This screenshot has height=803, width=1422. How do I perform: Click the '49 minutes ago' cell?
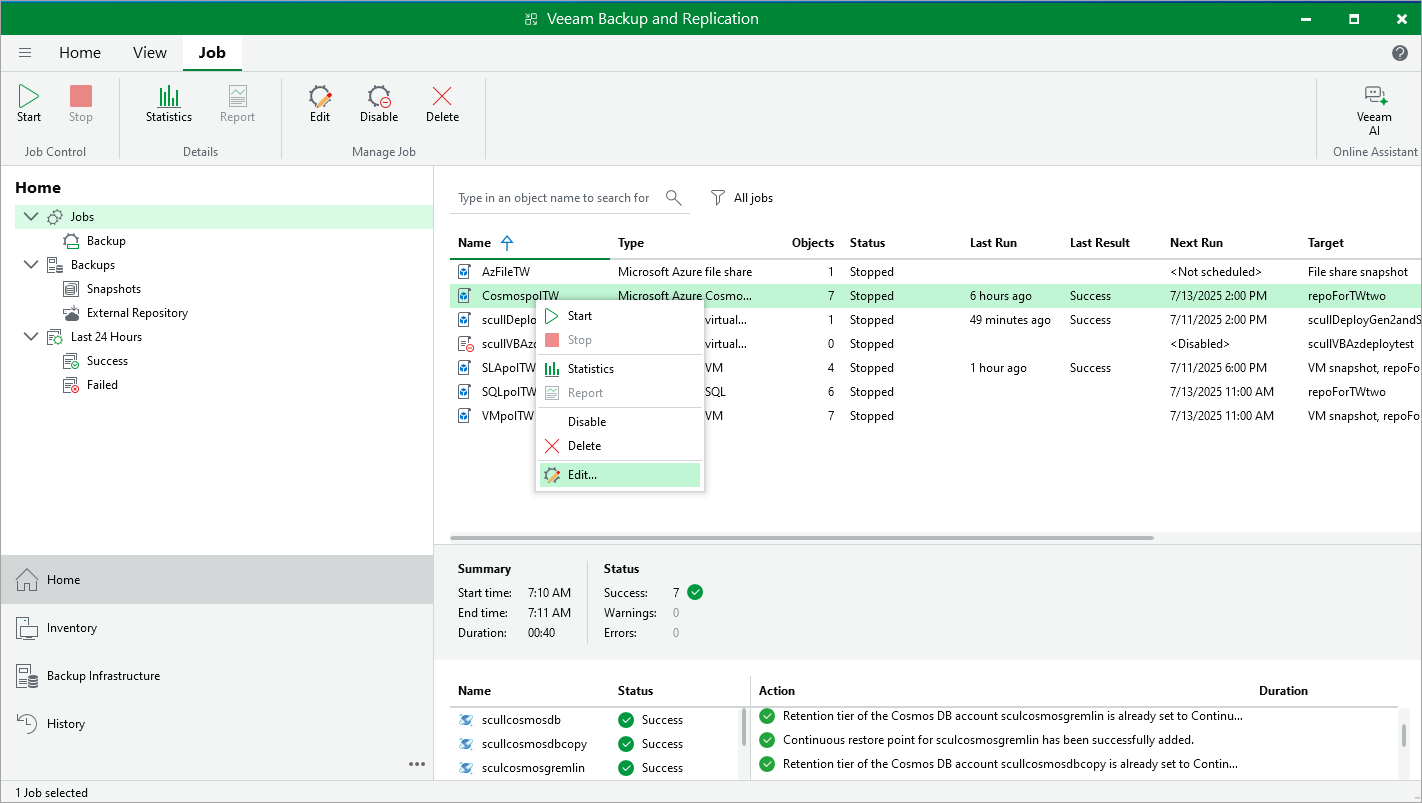click(x=1010, y=319)
